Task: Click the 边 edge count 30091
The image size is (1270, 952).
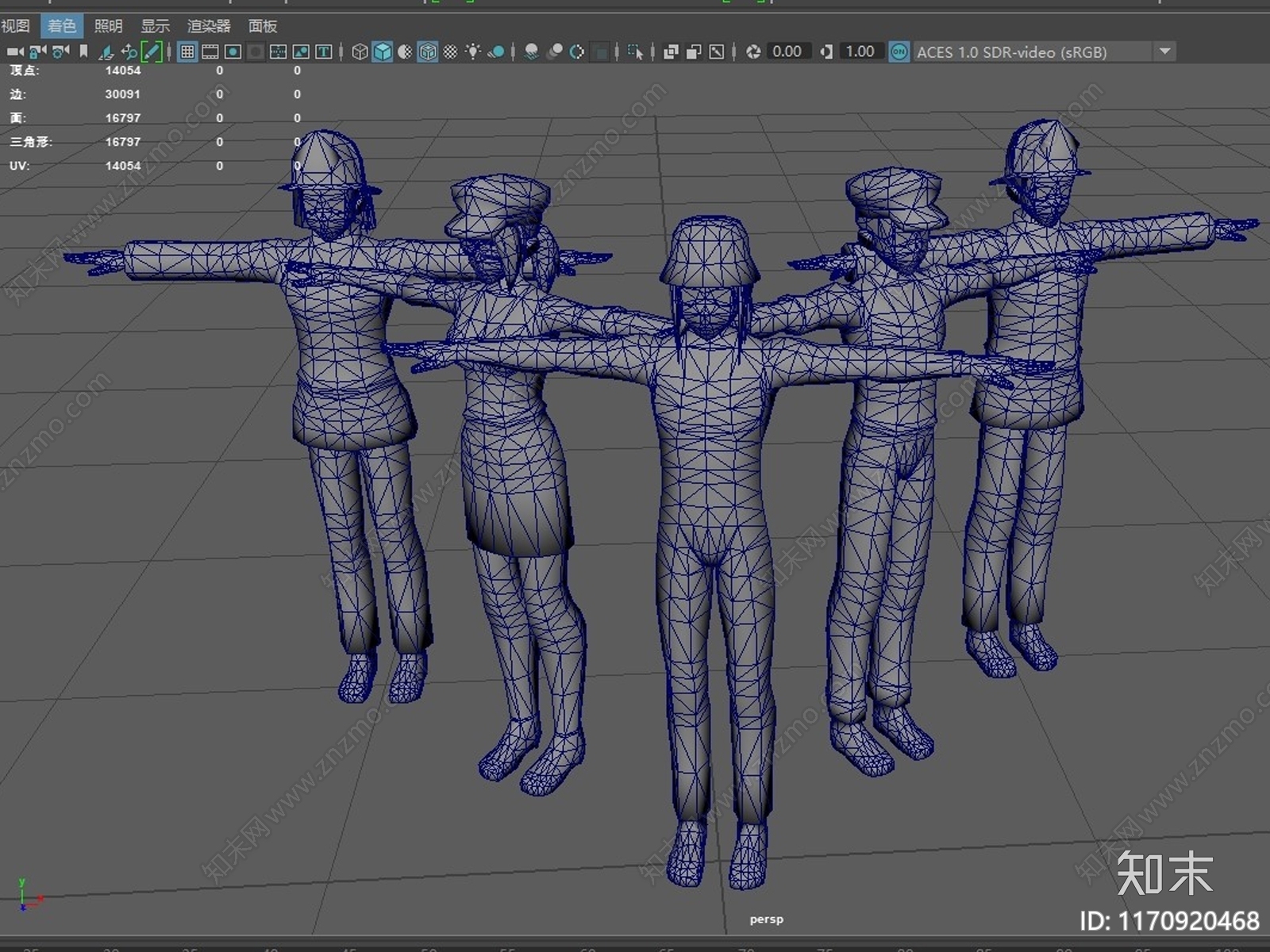Action: [123, 94]
